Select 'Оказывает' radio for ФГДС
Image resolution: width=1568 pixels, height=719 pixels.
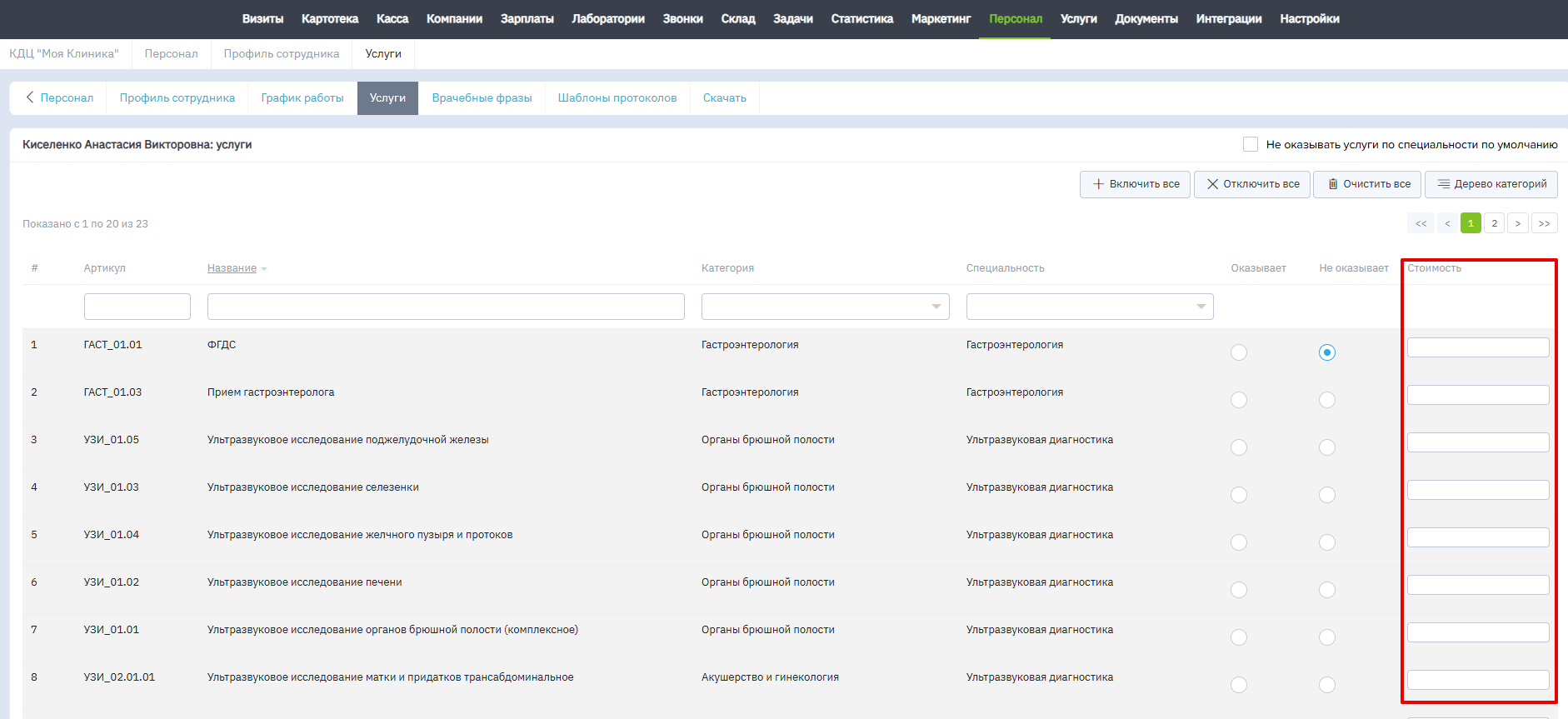coord(1239,352)
